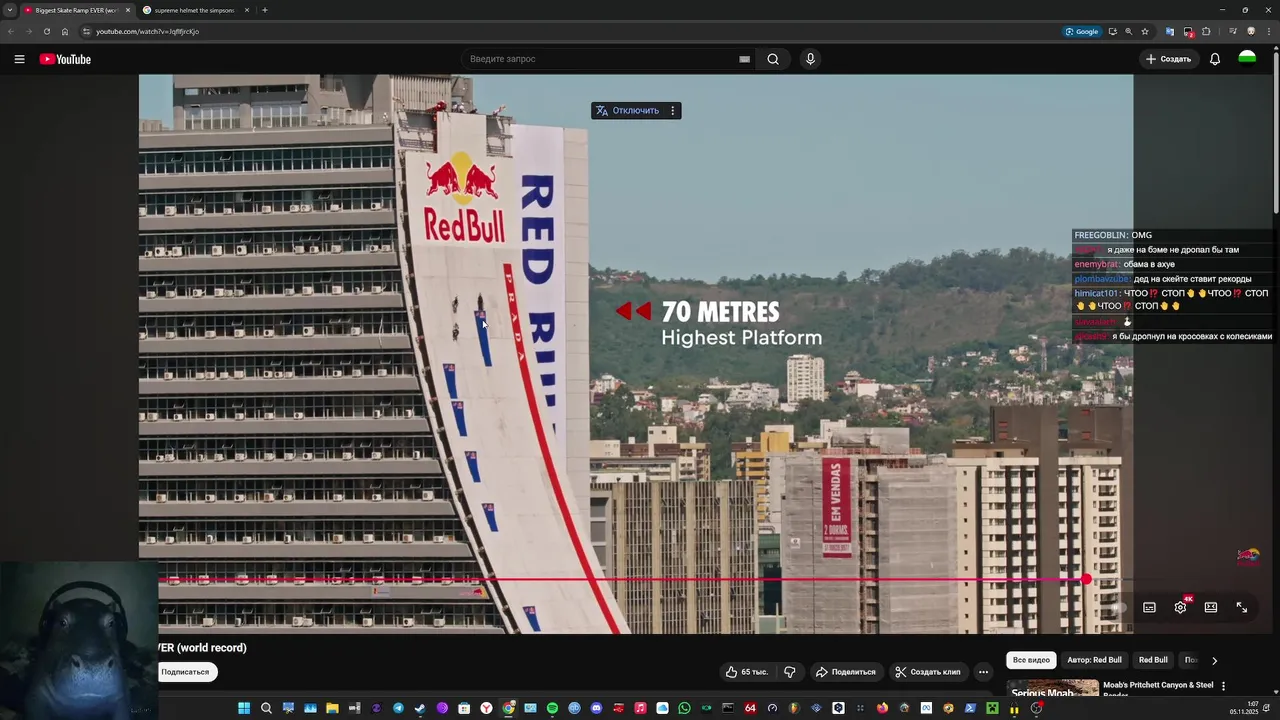Open player settings gear with 4K badge
This screenshot has height=720, width=1280.
tap(1181, 607)
